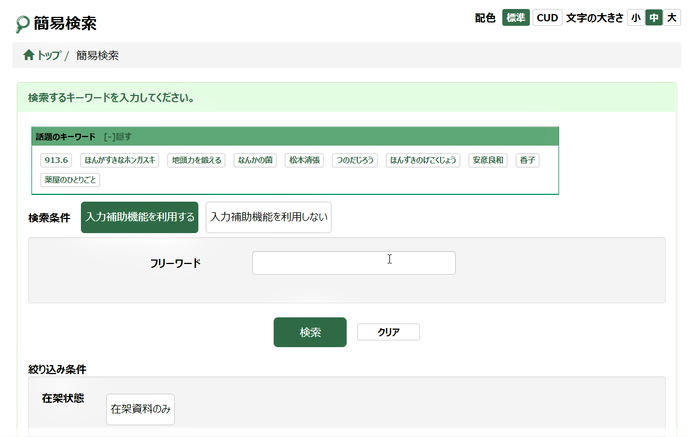The width and height of the screenshot is (690, 437).
Task: Click the magnifying glass icon beside 簡易検索
Action: pyautogui.click(x=22, y=24)
